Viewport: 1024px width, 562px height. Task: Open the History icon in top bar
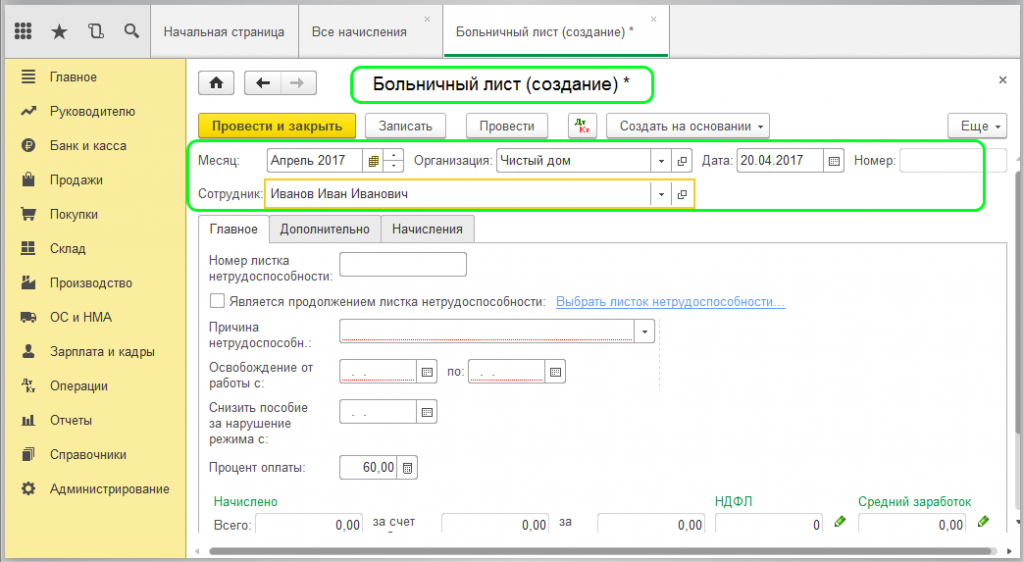click(95, 31)
